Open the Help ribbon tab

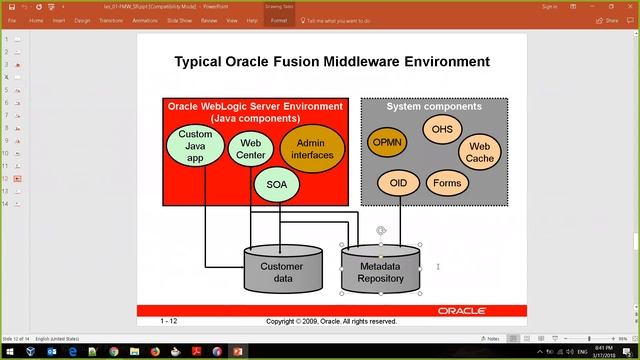coord(252,20)
